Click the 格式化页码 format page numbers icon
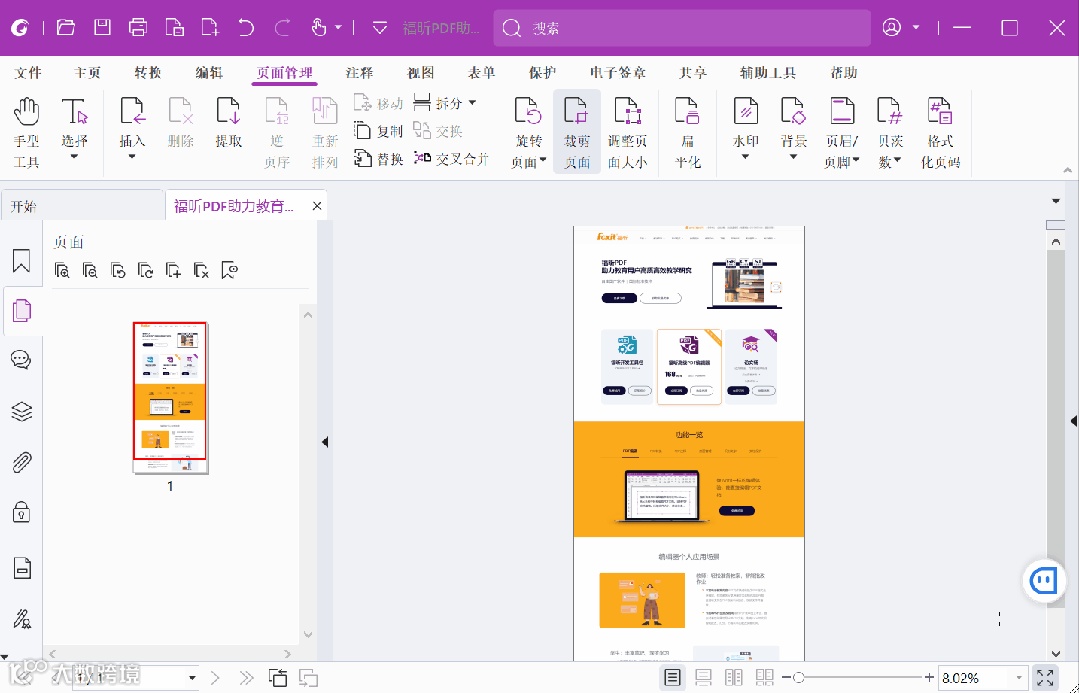The height and width of the screenshot is (693, 1079). click(940, 131)
